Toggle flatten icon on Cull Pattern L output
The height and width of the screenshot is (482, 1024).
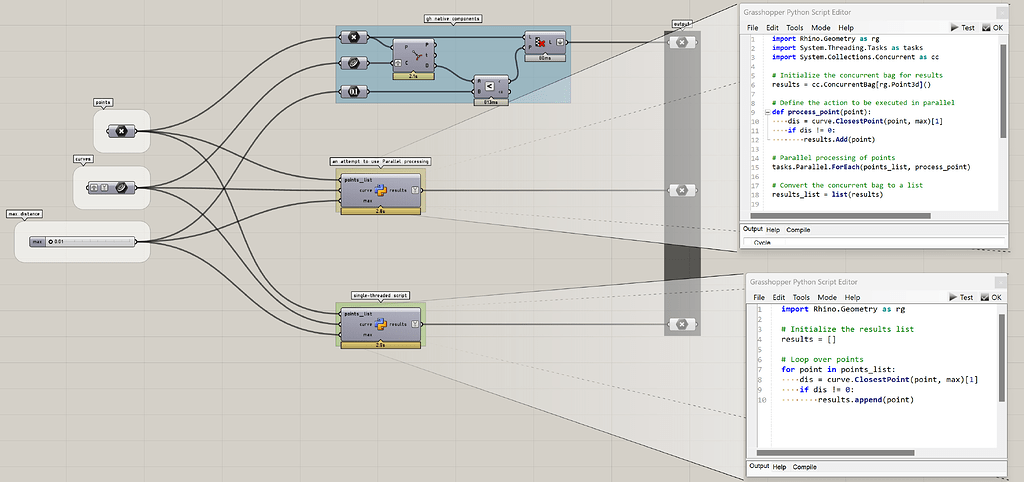point(561,43)
